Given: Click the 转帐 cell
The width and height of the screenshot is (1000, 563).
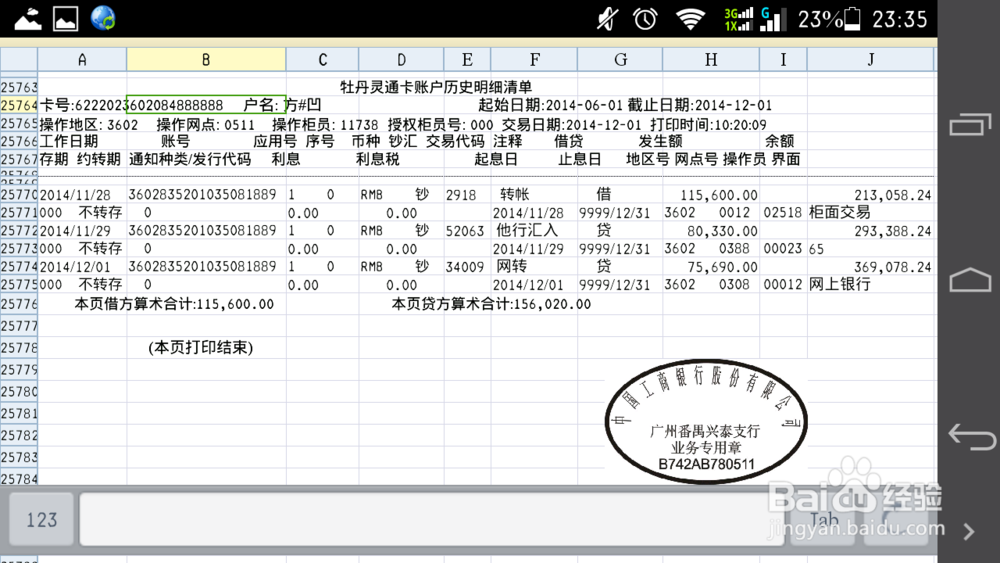Looking at the screenshot, I should [x=515, y=194].
